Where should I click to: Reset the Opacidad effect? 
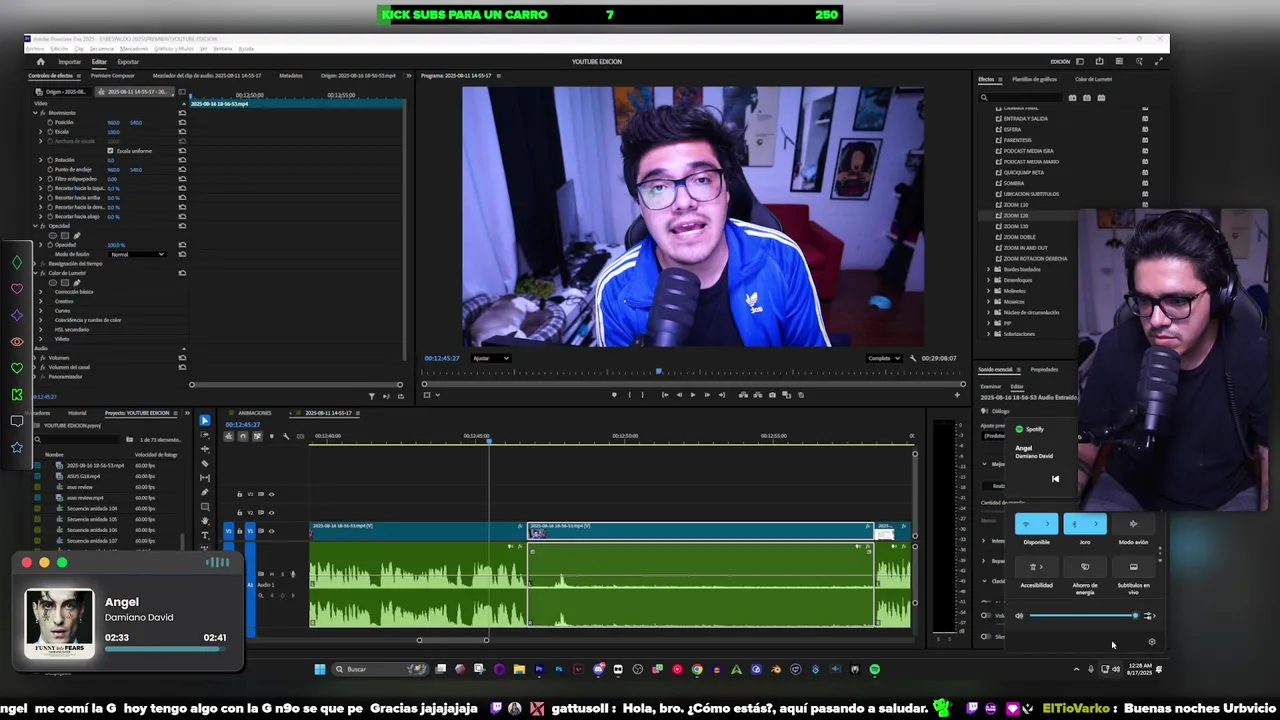[182, 226]
